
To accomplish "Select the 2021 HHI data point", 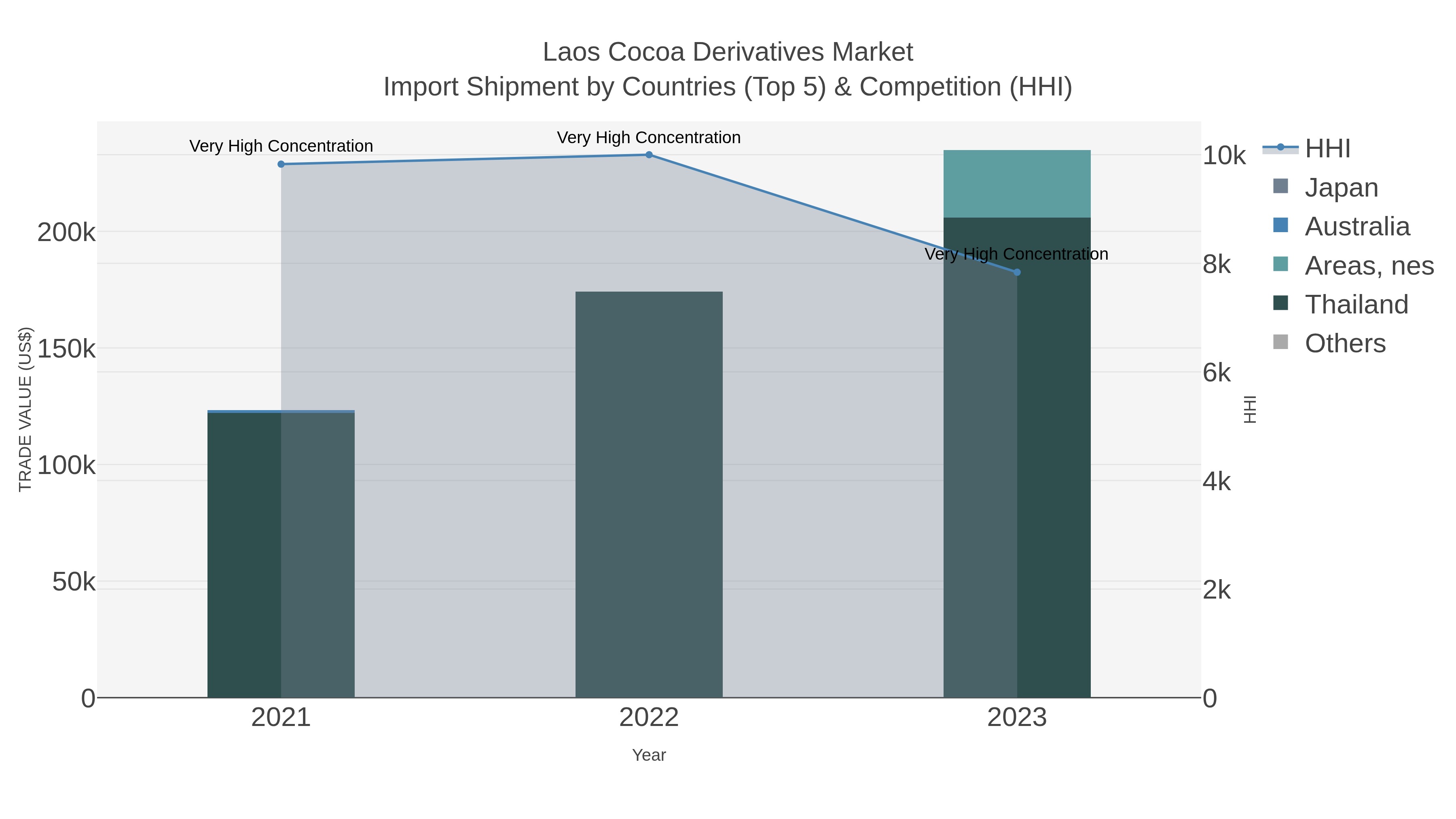I will [x=281, y=164].
